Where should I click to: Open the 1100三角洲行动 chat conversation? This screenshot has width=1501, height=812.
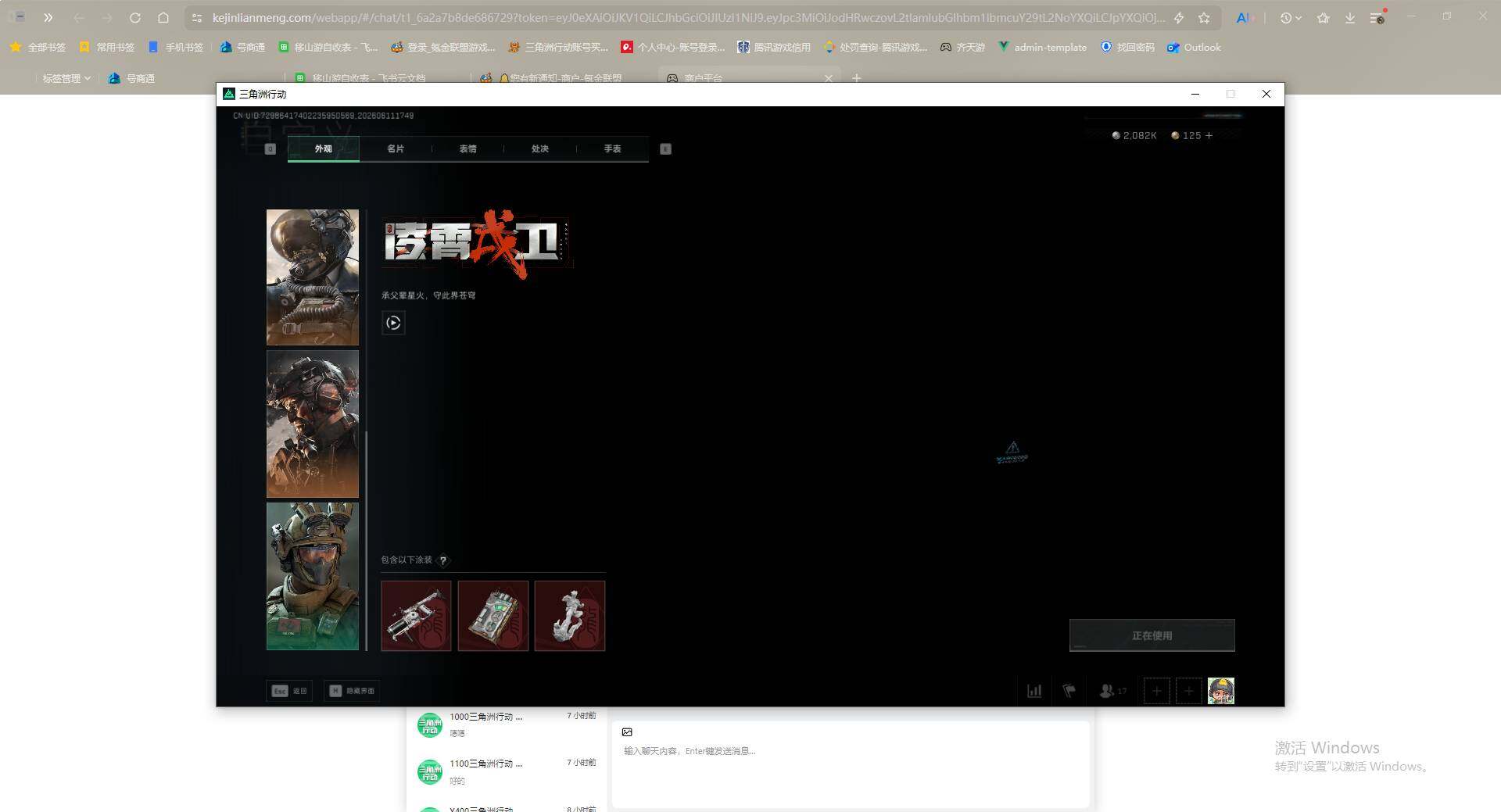507,771
